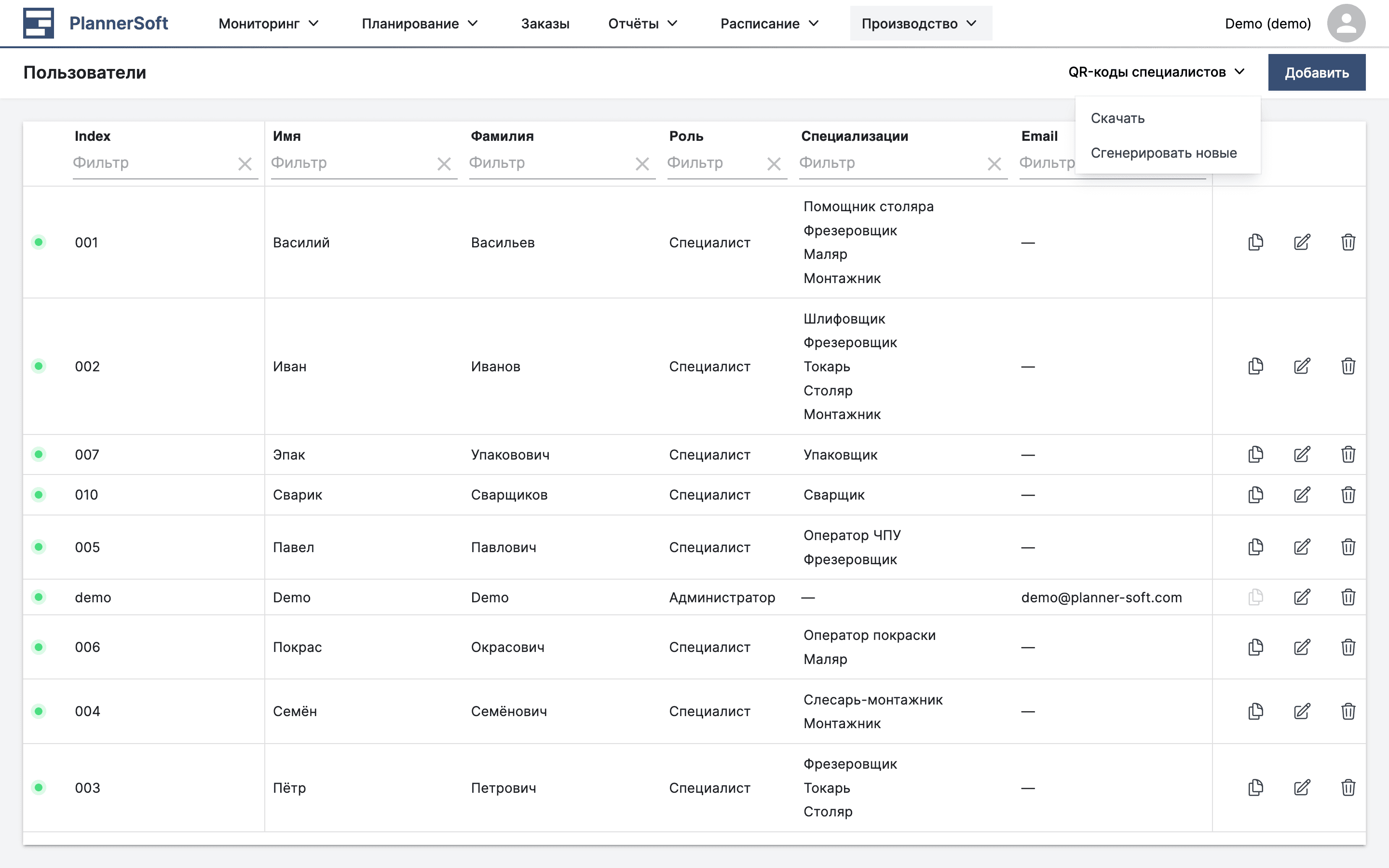Open the edit form for Семён (004)
Screen dimensions: 1389x868
[x=1302, y=711]
